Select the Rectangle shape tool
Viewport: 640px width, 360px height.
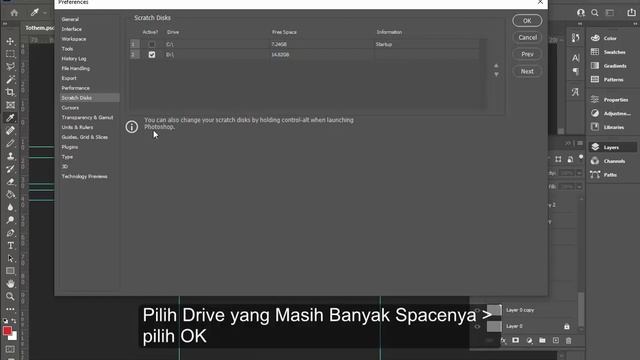tap(10, 271)
